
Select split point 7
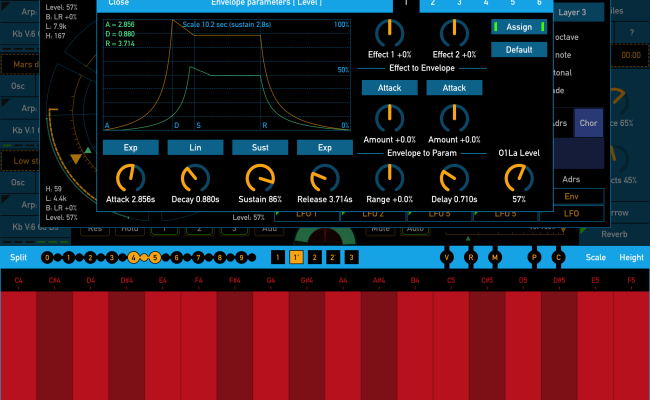click(198, 258)
